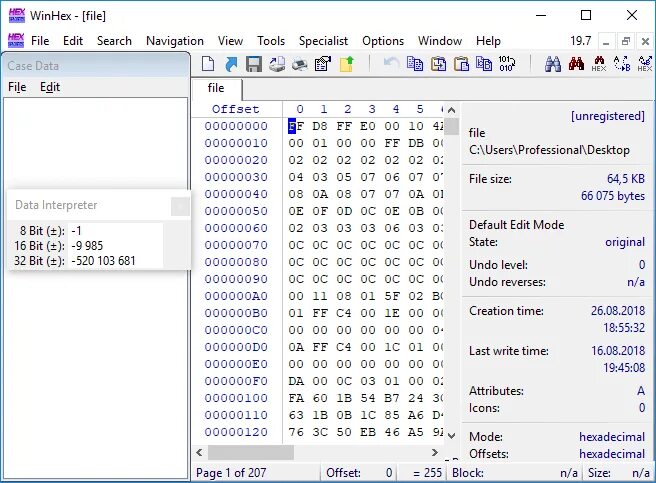
Task: Click the 16 Bit value -9 985
Action: click(87, 246)
